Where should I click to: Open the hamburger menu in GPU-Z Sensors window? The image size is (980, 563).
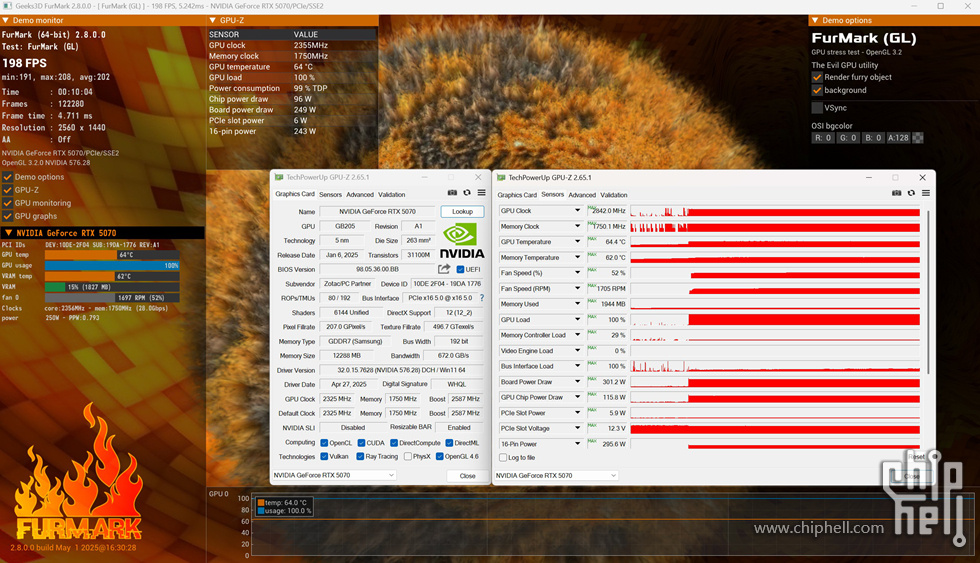point(926,193)
